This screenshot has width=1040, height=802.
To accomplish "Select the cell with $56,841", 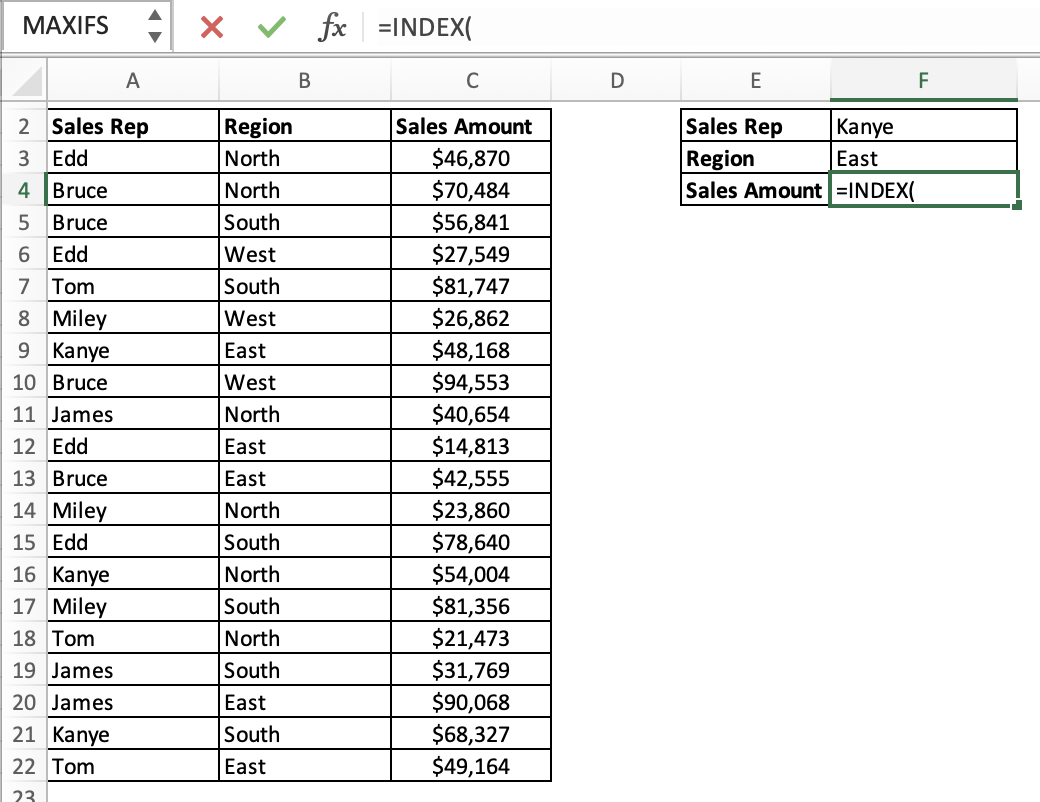I will pyautogui.click(x=471, y=222).
